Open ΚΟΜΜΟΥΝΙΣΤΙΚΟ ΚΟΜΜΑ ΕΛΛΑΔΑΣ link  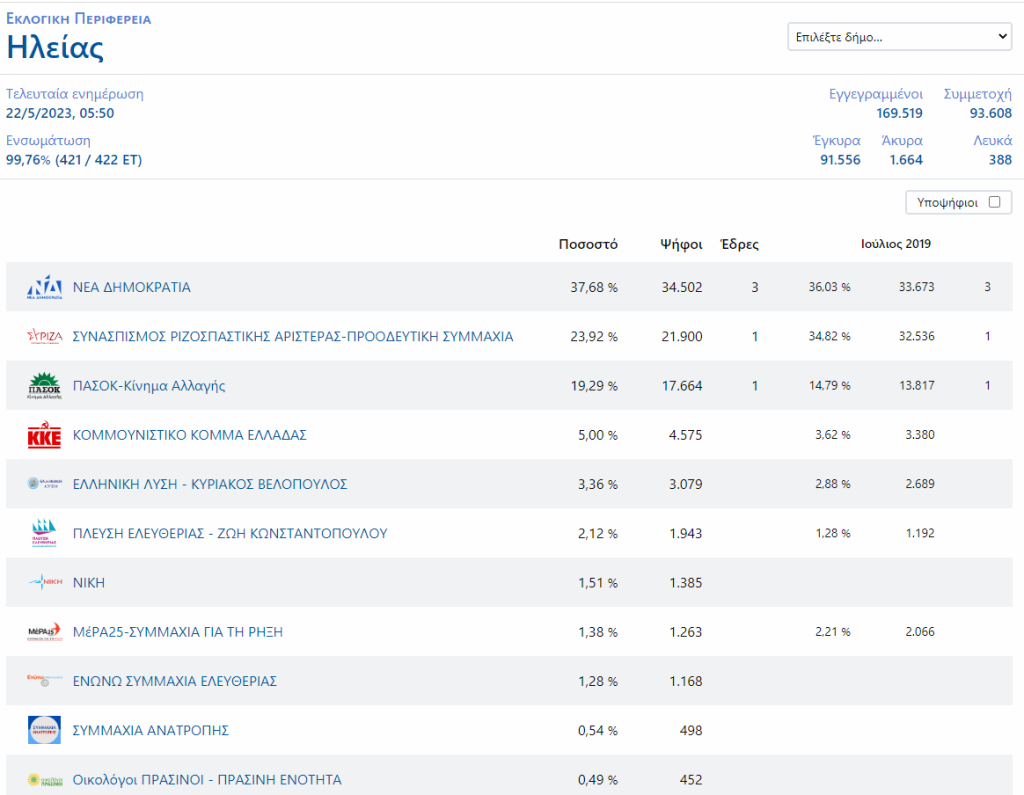click(189, 436)
